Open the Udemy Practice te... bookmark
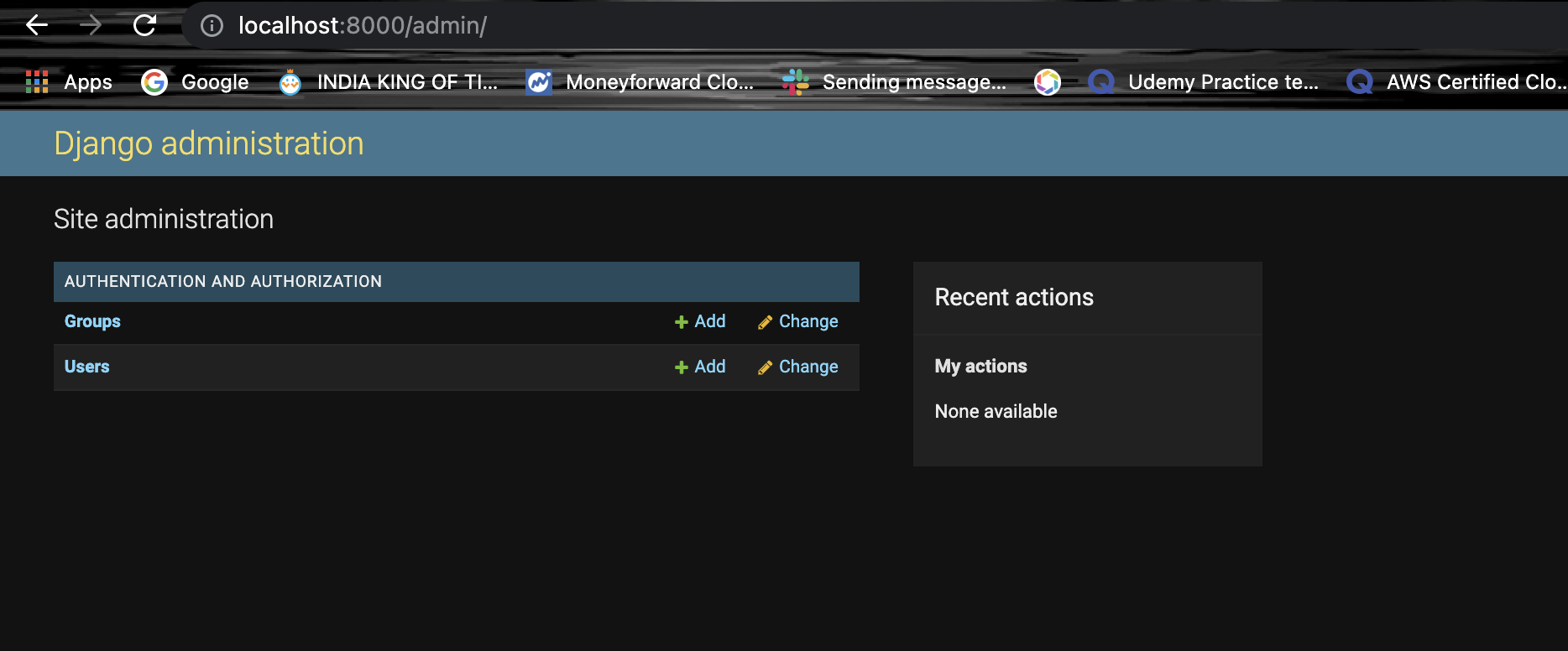1568x651 pixels. click(x=1203, y=82)
